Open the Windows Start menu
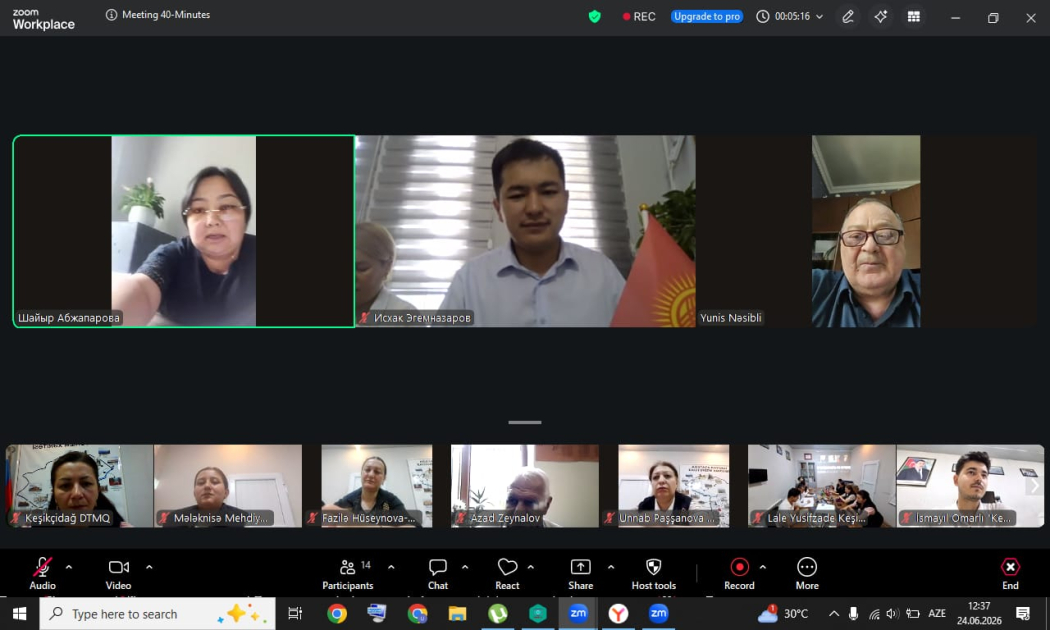Image resolution: width=1050 pixels, height=630 pixels. tap(19, 613)
